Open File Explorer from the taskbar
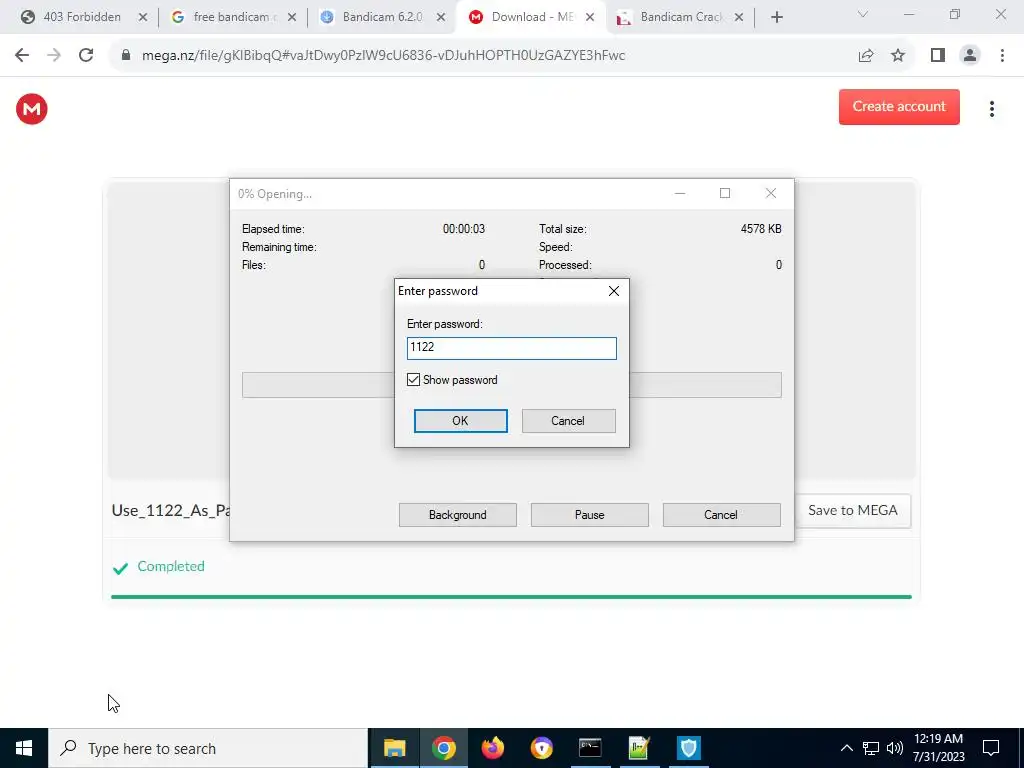This screenshot has width=1024, height=768. coord(394,748)
